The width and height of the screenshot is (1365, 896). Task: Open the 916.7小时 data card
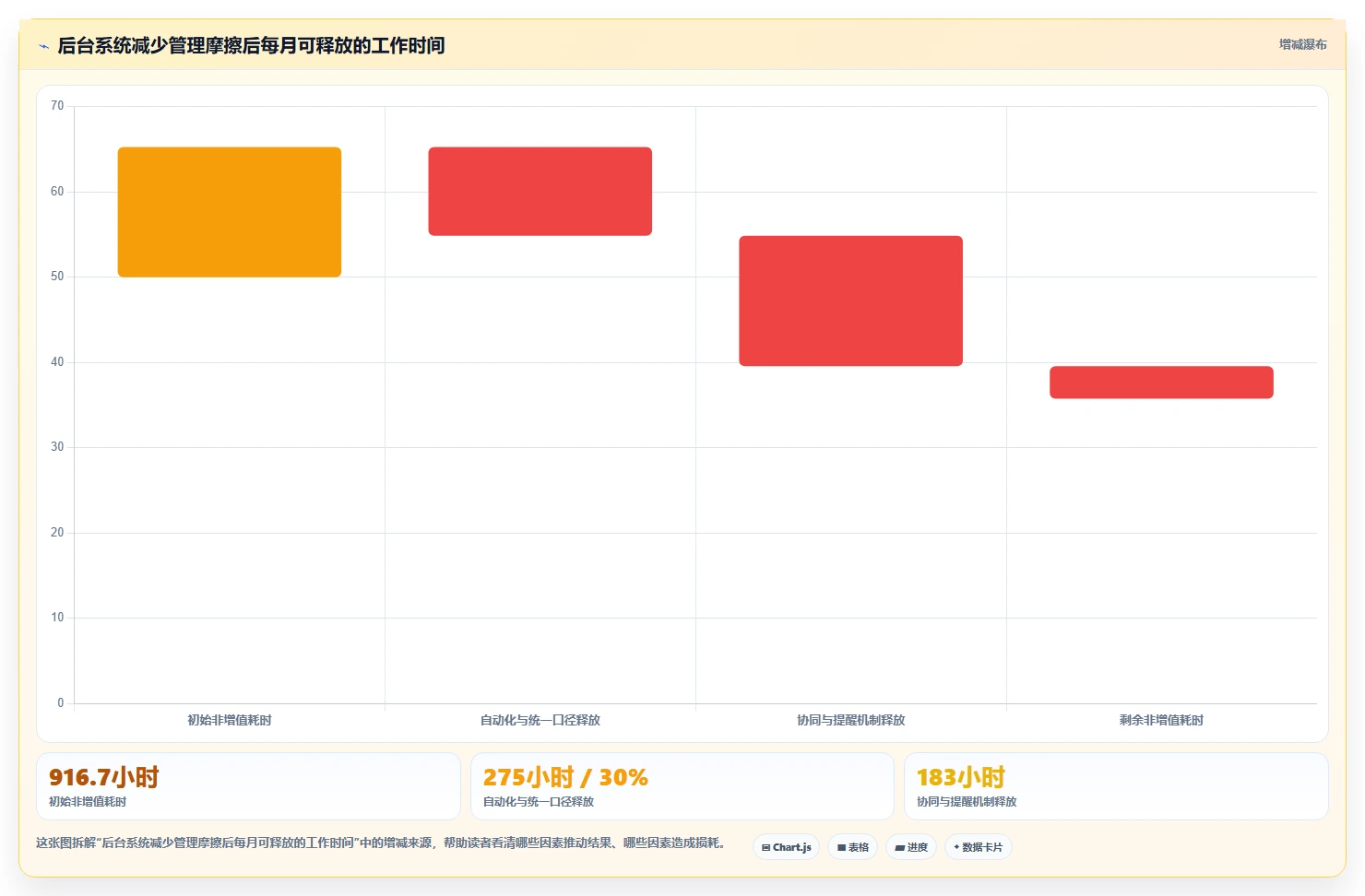pos(248,786)
